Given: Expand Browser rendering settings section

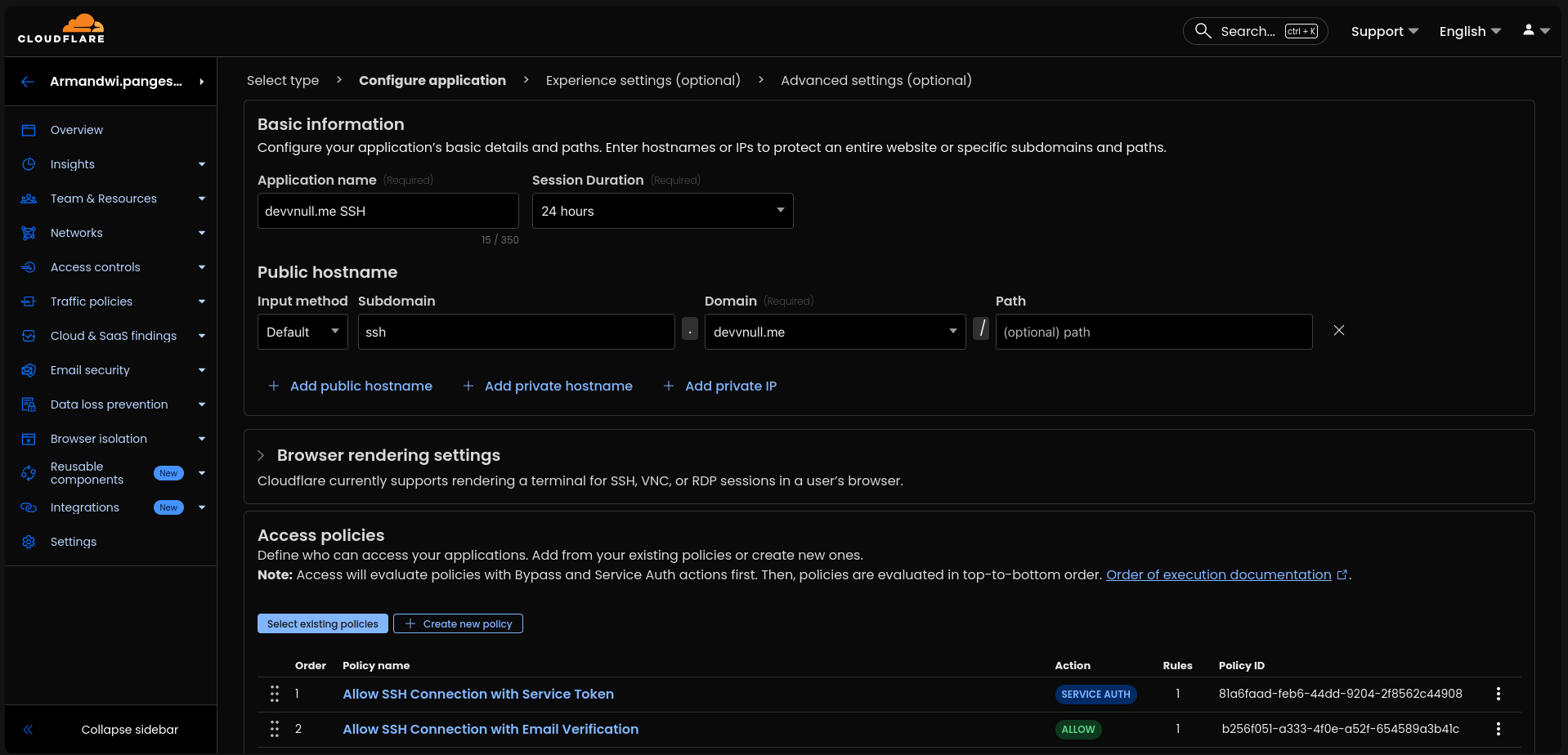Looking at the screenshot, I should (261, 455).
